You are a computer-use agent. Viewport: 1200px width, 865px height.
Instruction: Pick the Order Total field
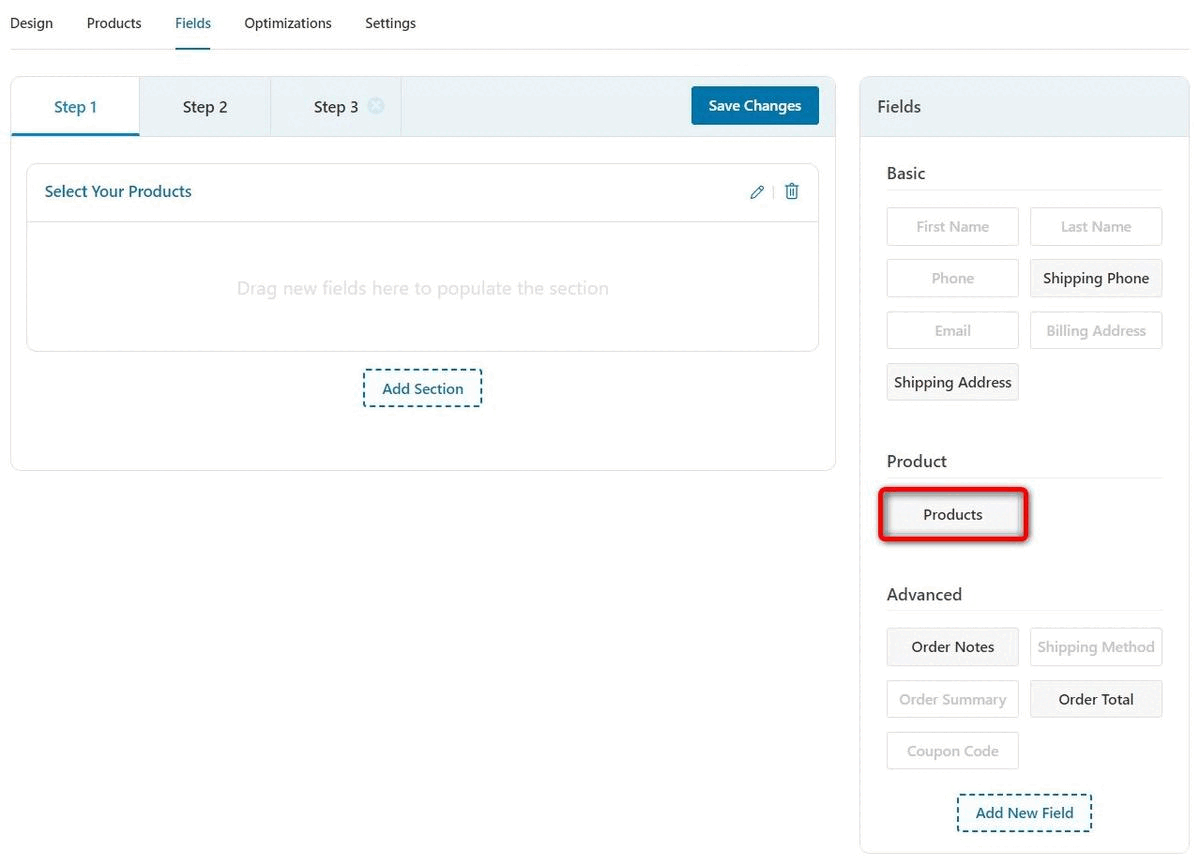[x=1096, y=699]
